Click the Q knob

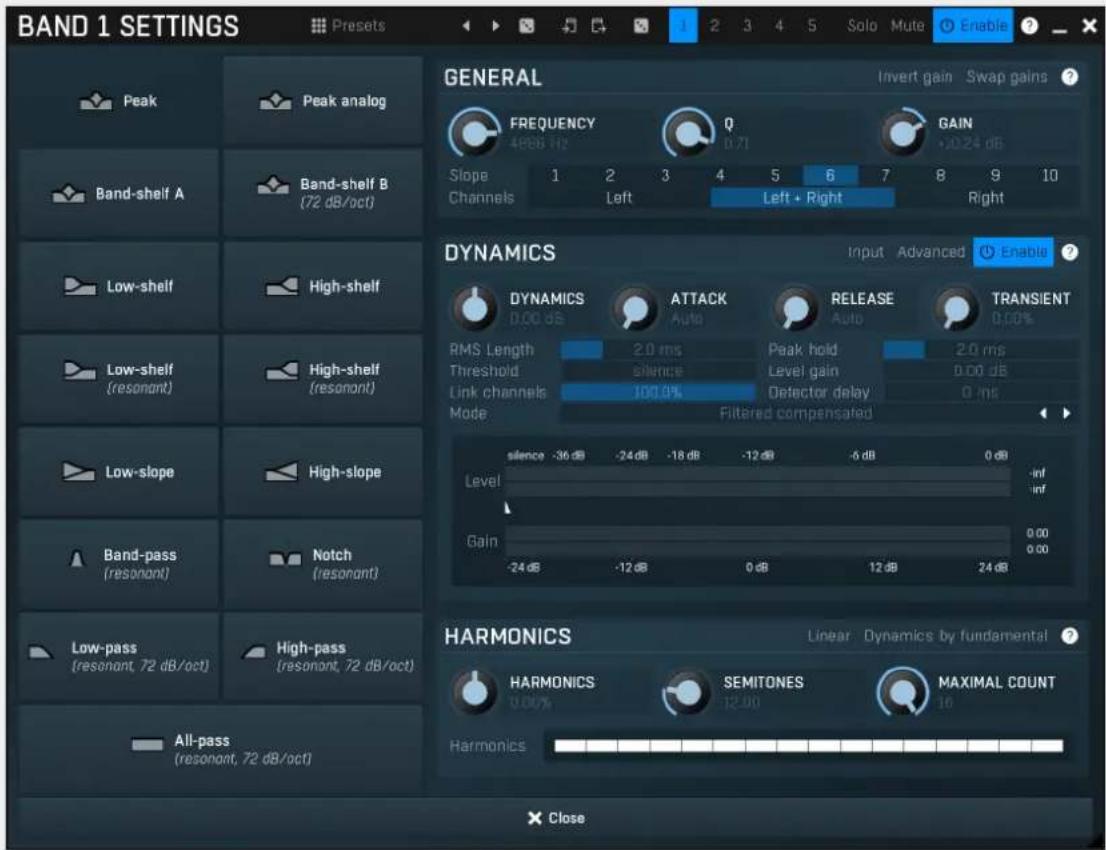tap(688, 133)
